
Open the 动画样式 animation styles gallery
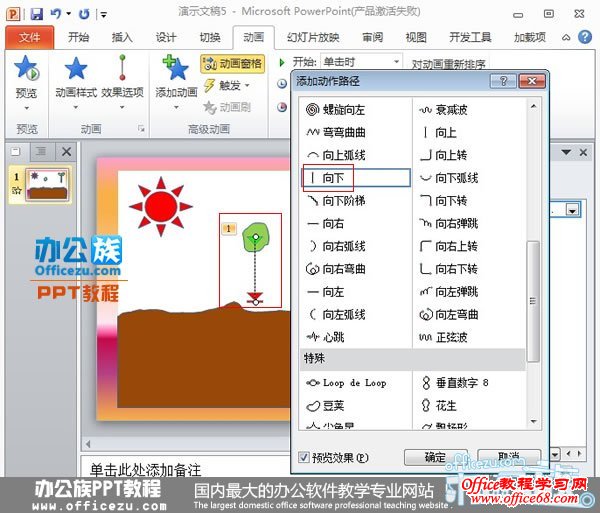(x=76, y=81)
